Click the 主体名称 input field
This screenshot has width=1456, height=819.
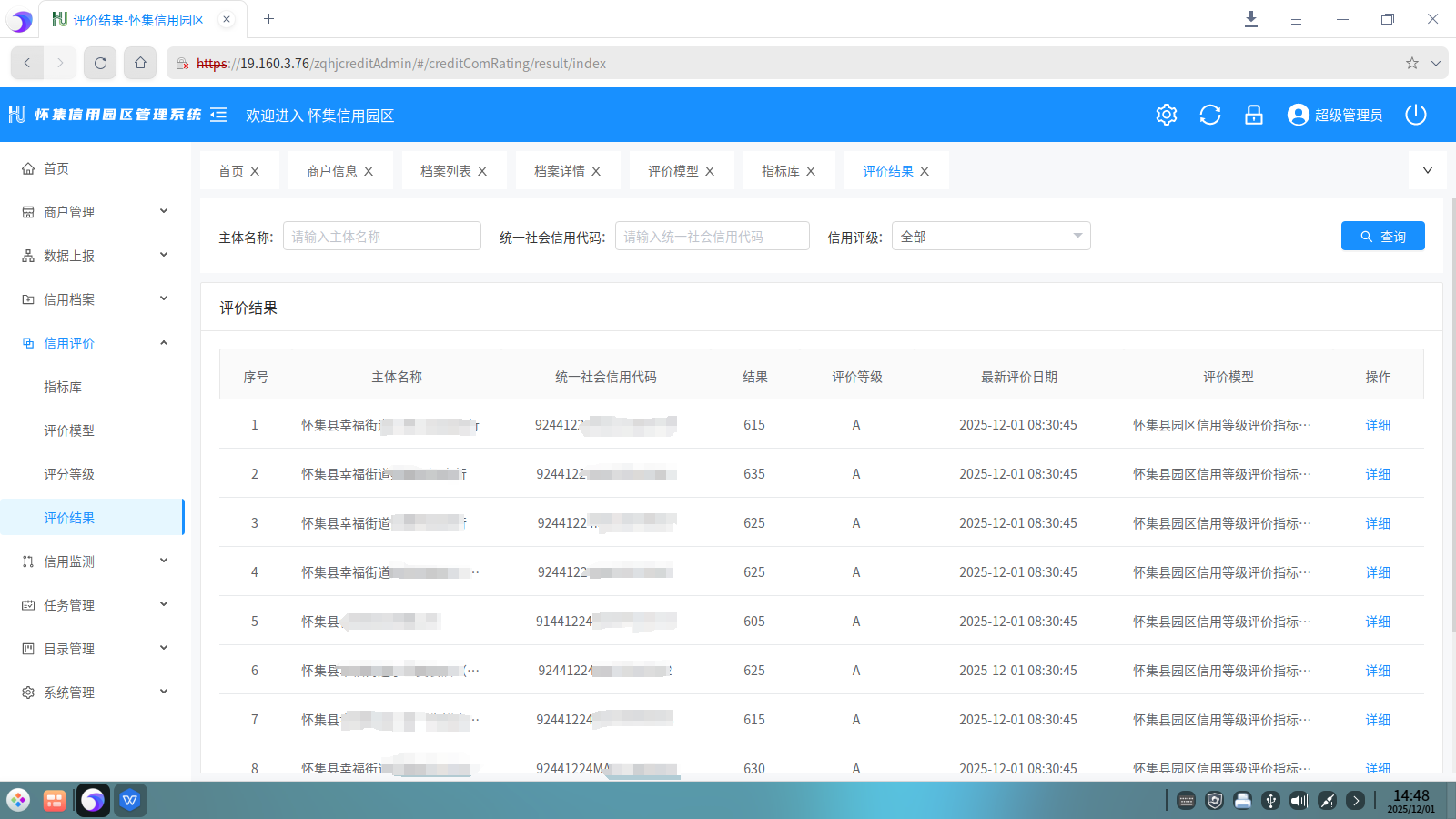click(x=381, y=237)
